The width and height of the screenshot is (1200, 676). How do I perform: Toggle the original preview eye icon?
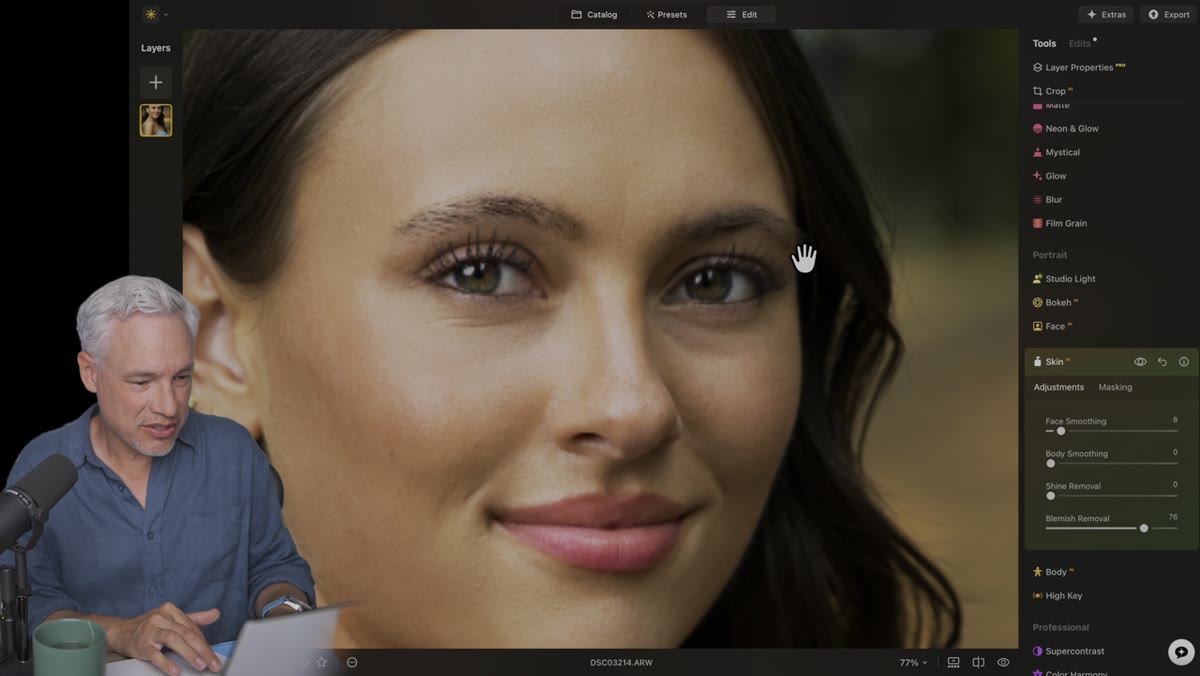(x=1003, y=662)
